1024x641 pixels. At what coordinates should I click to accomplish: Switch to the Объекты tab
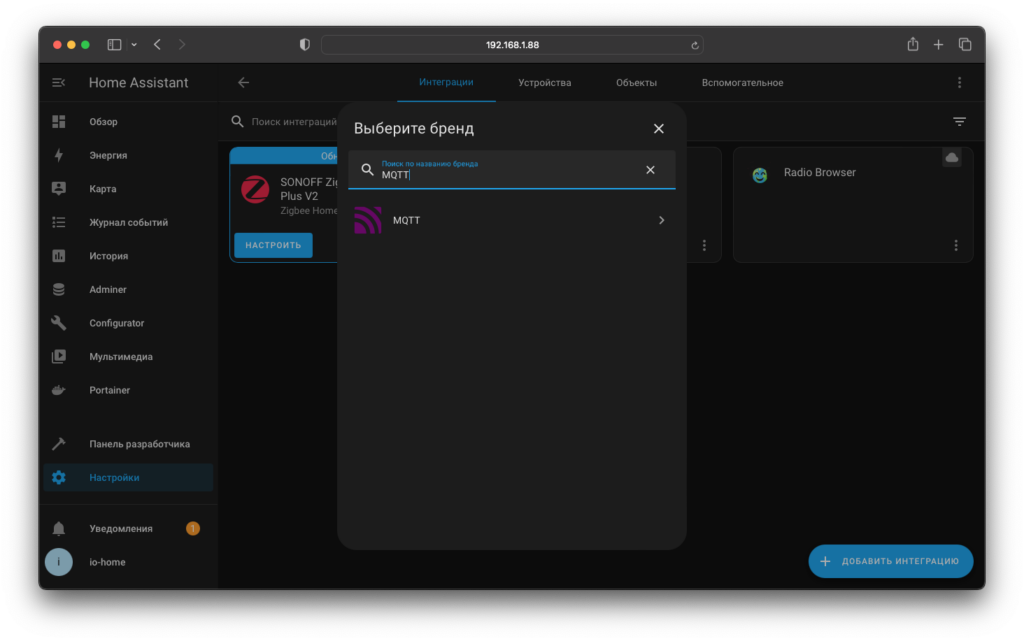636,82
